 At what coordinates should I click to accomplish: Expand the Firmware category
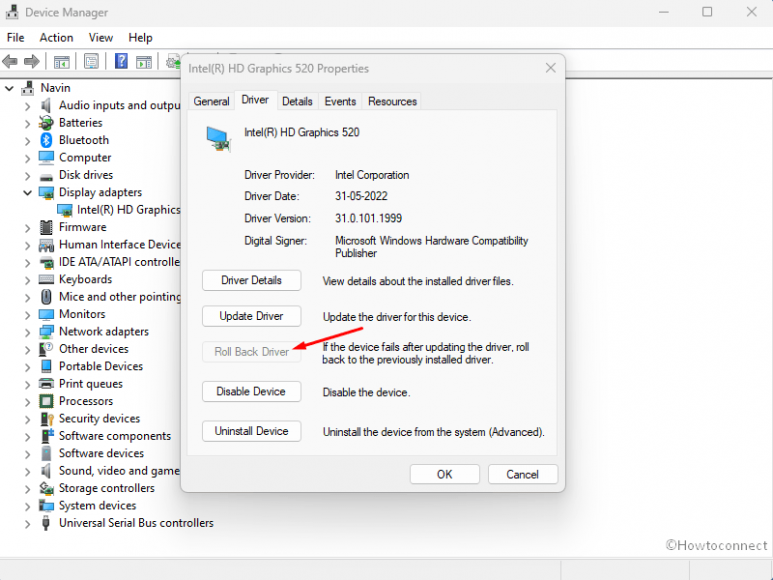pos(28,228)
